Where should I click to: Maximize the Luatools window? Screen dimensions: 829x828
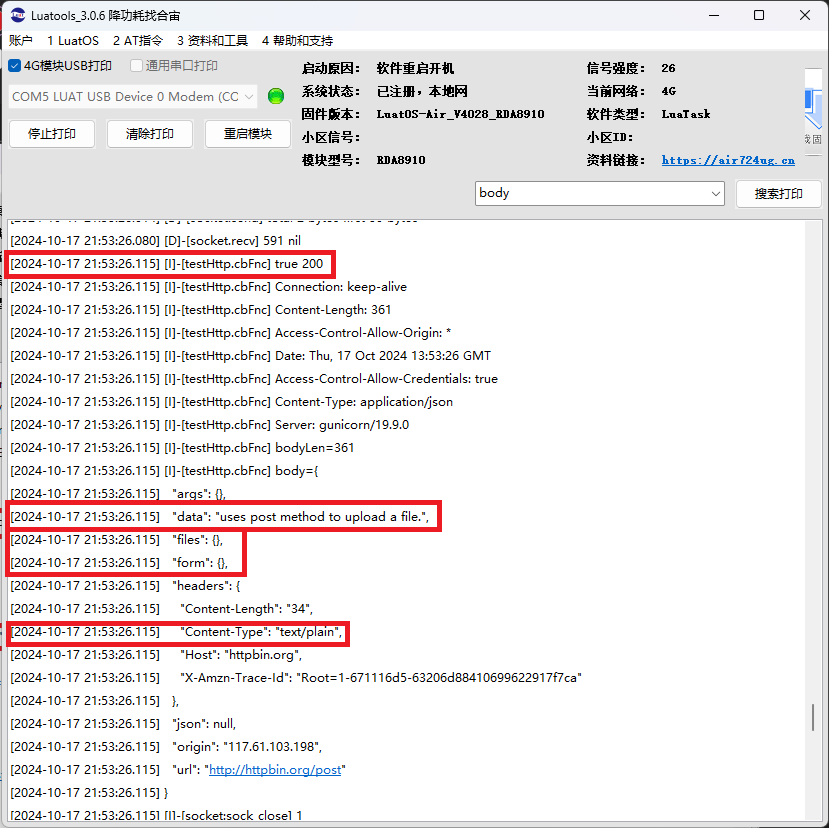tap(759, 15)
